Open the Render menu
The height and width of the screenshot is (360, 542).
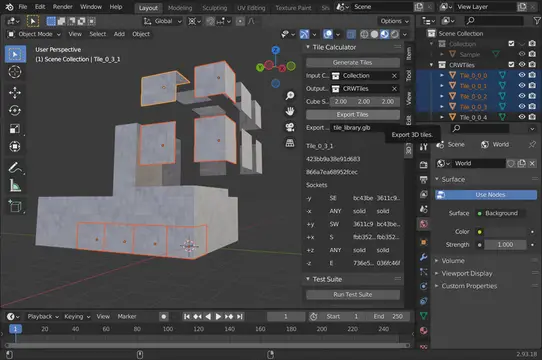tap(63, 7)
